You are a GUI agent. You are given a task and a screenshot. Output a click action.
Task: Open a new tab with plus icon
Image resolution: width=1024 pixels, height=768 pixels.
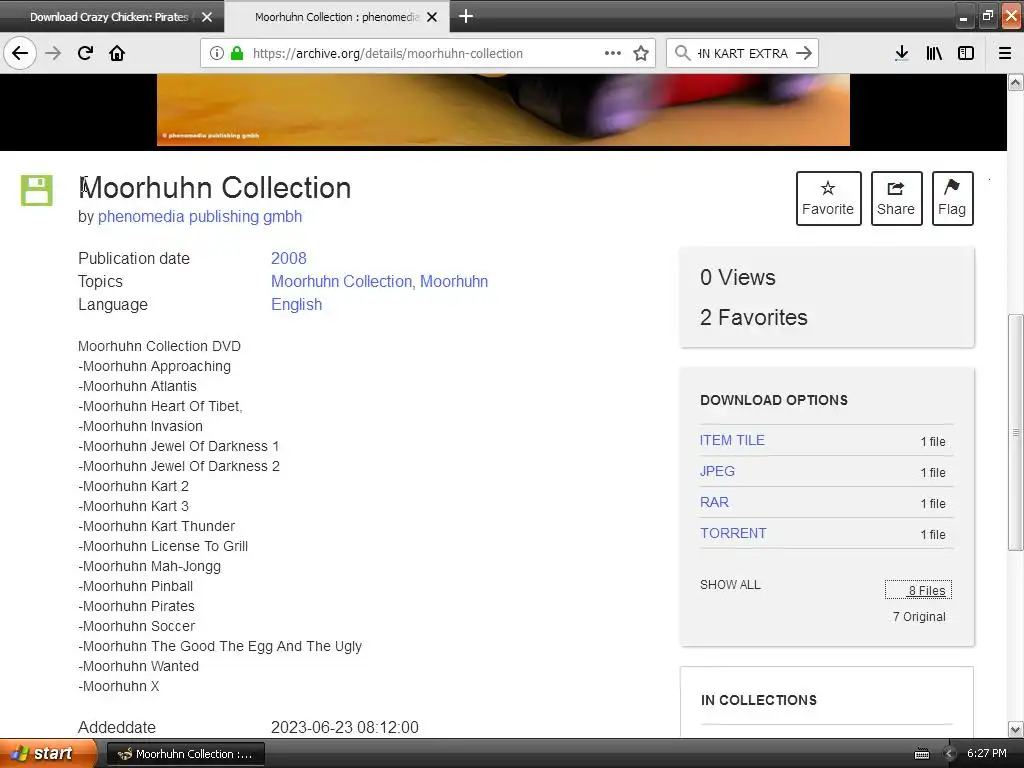tap(466, 16)
